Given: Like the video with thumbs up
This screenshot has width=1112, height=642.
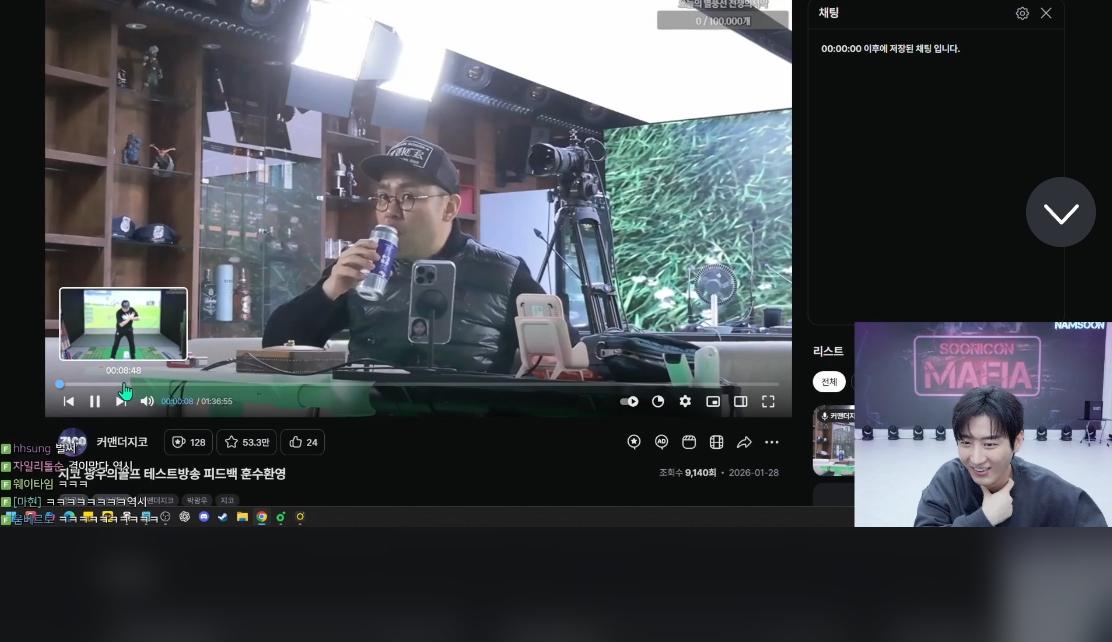Looking at the screenshot, I should (303, 442).
